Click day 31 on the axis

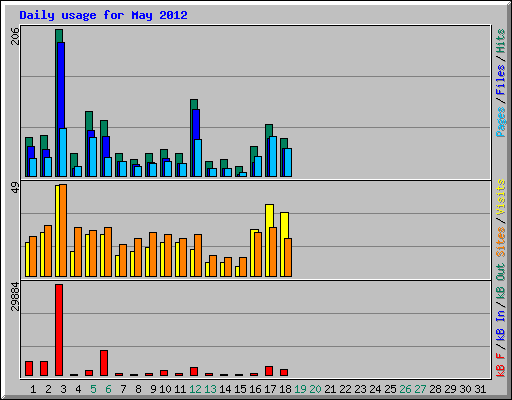[x=480, y=389]
